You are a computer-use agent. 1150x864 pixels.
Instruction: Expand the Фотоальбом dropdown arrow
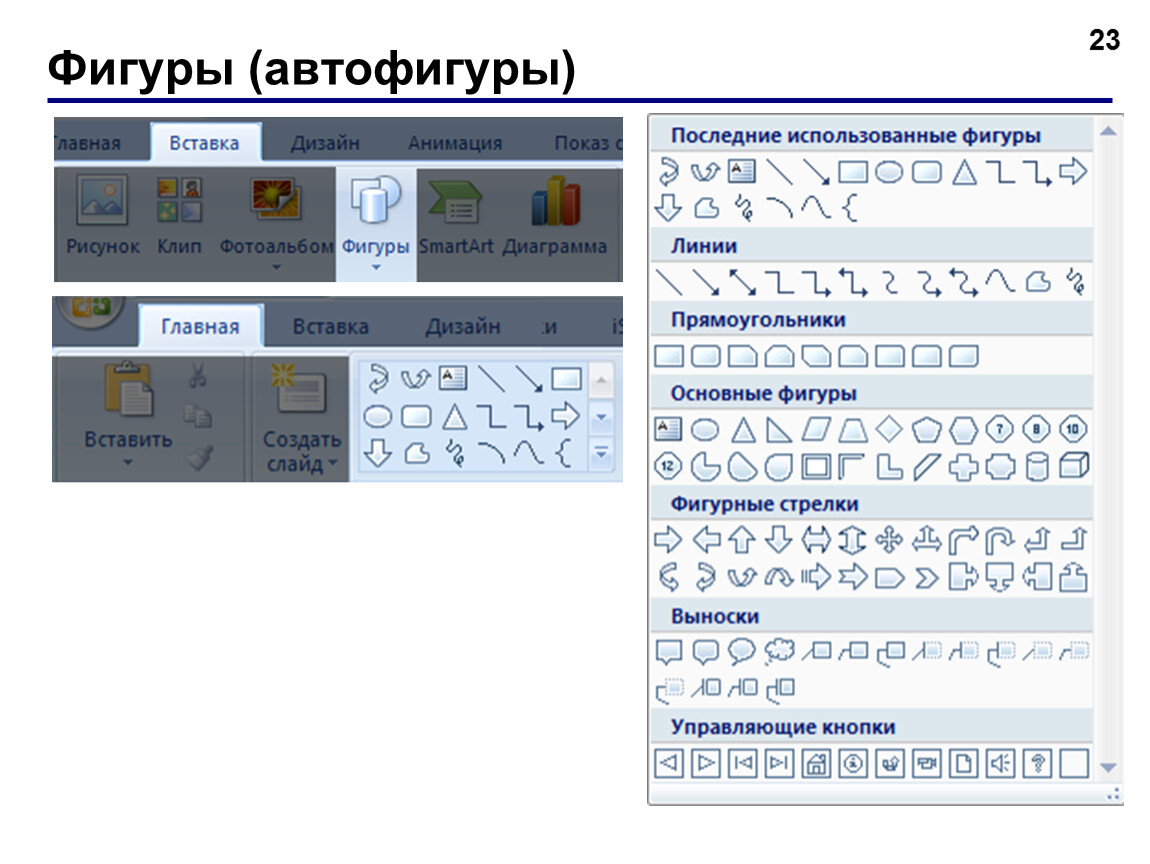276,268
